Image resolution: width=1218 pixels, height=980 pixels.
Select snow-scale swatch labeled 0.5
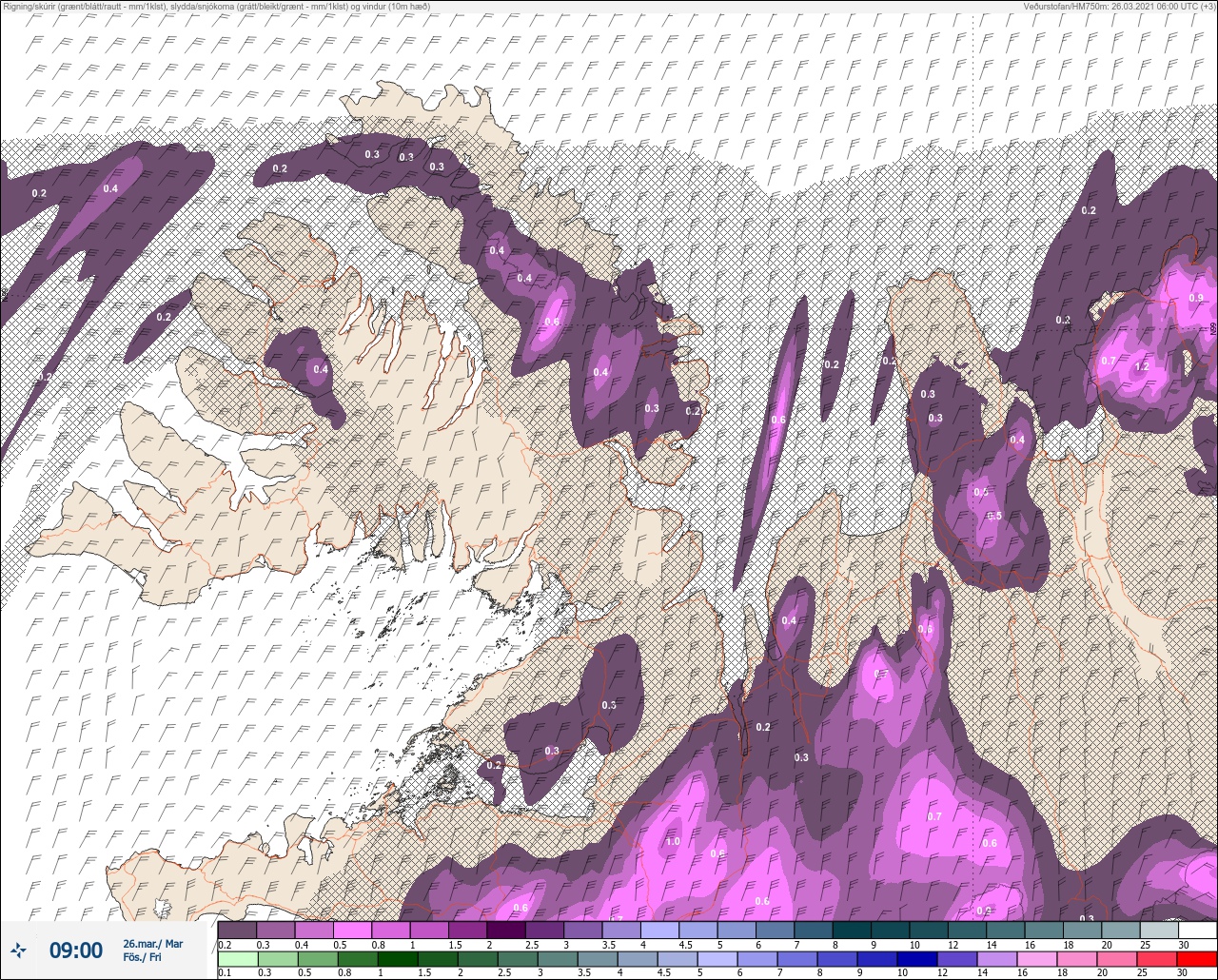[352, 930]
